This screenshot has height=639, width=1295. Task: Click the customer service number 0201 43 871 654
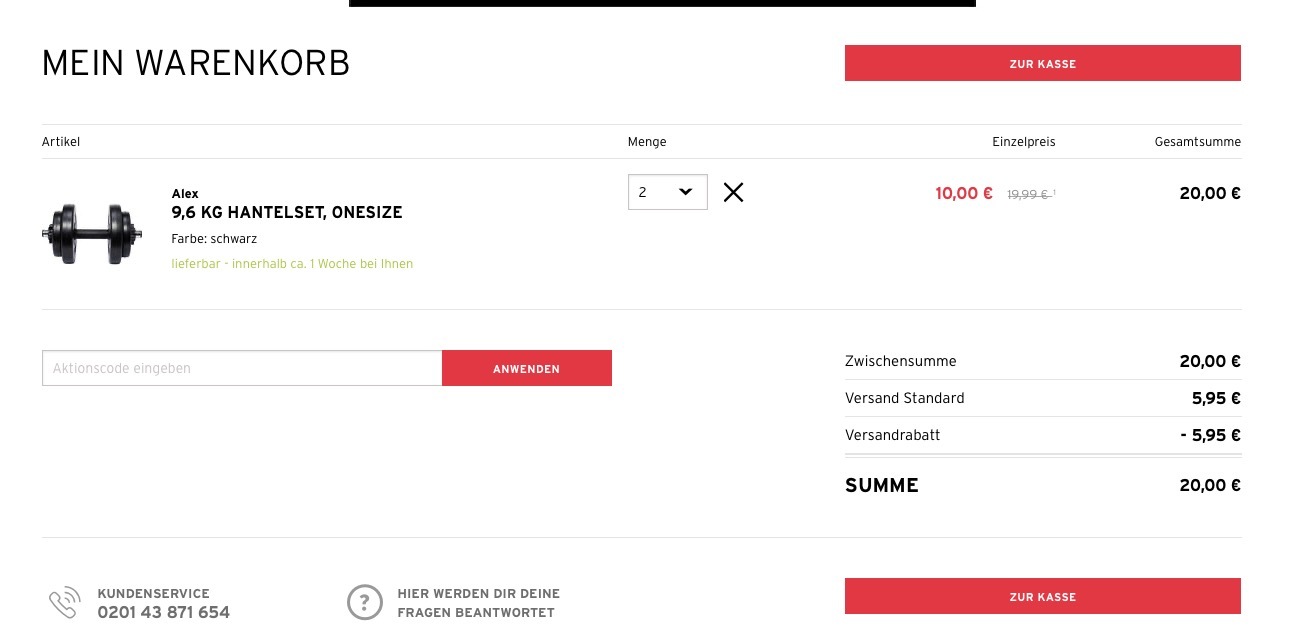click(x=163, y=612)
